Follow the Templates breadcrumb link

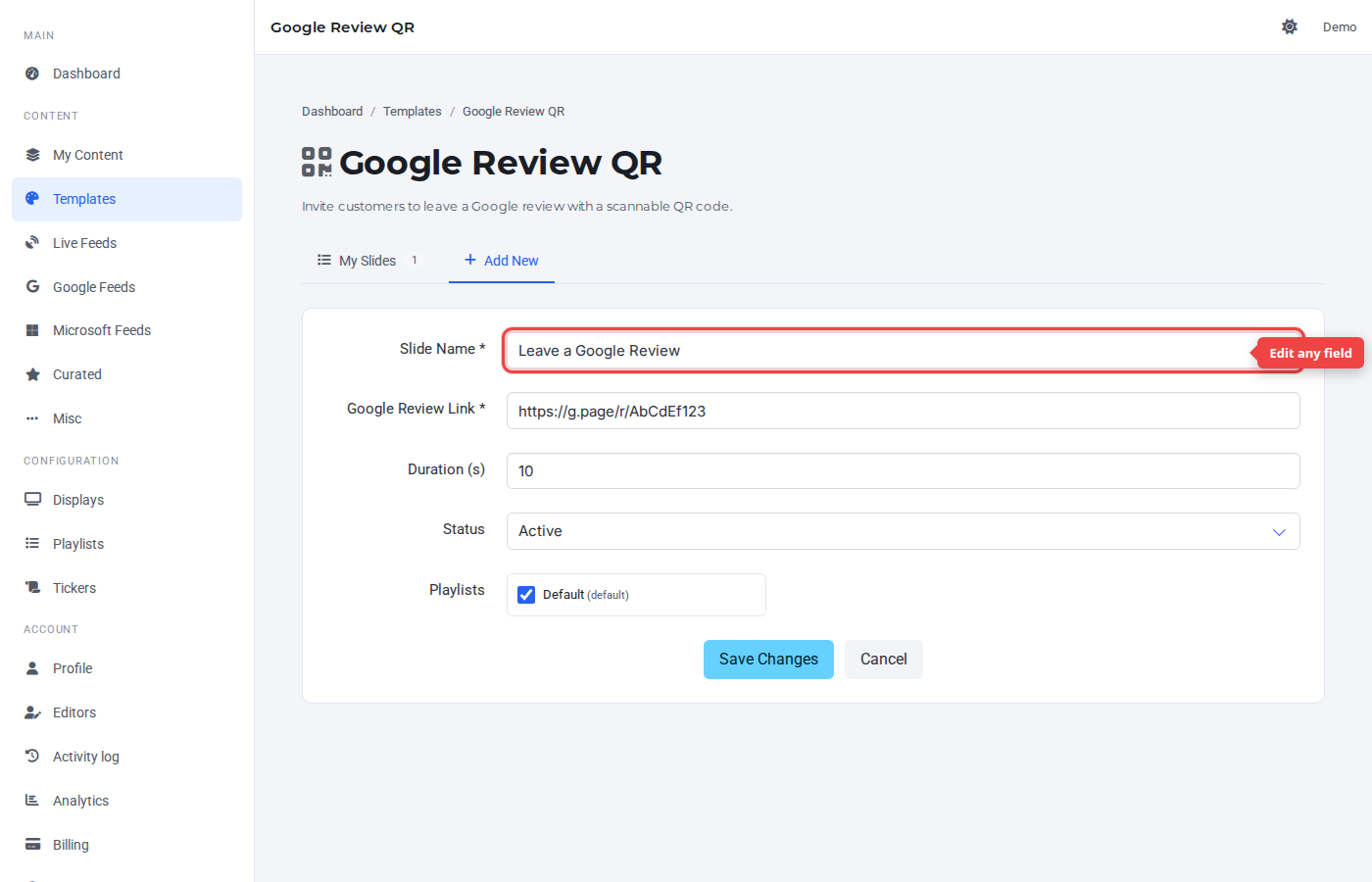(x=413, y=112)
